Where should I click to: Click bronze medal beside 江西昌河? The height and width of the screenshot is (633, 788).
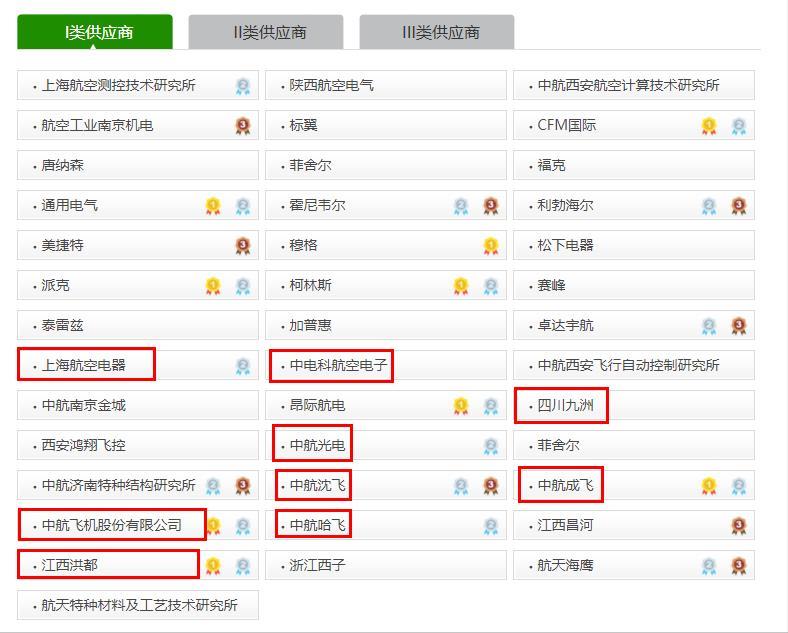click(x=739, y=526)
